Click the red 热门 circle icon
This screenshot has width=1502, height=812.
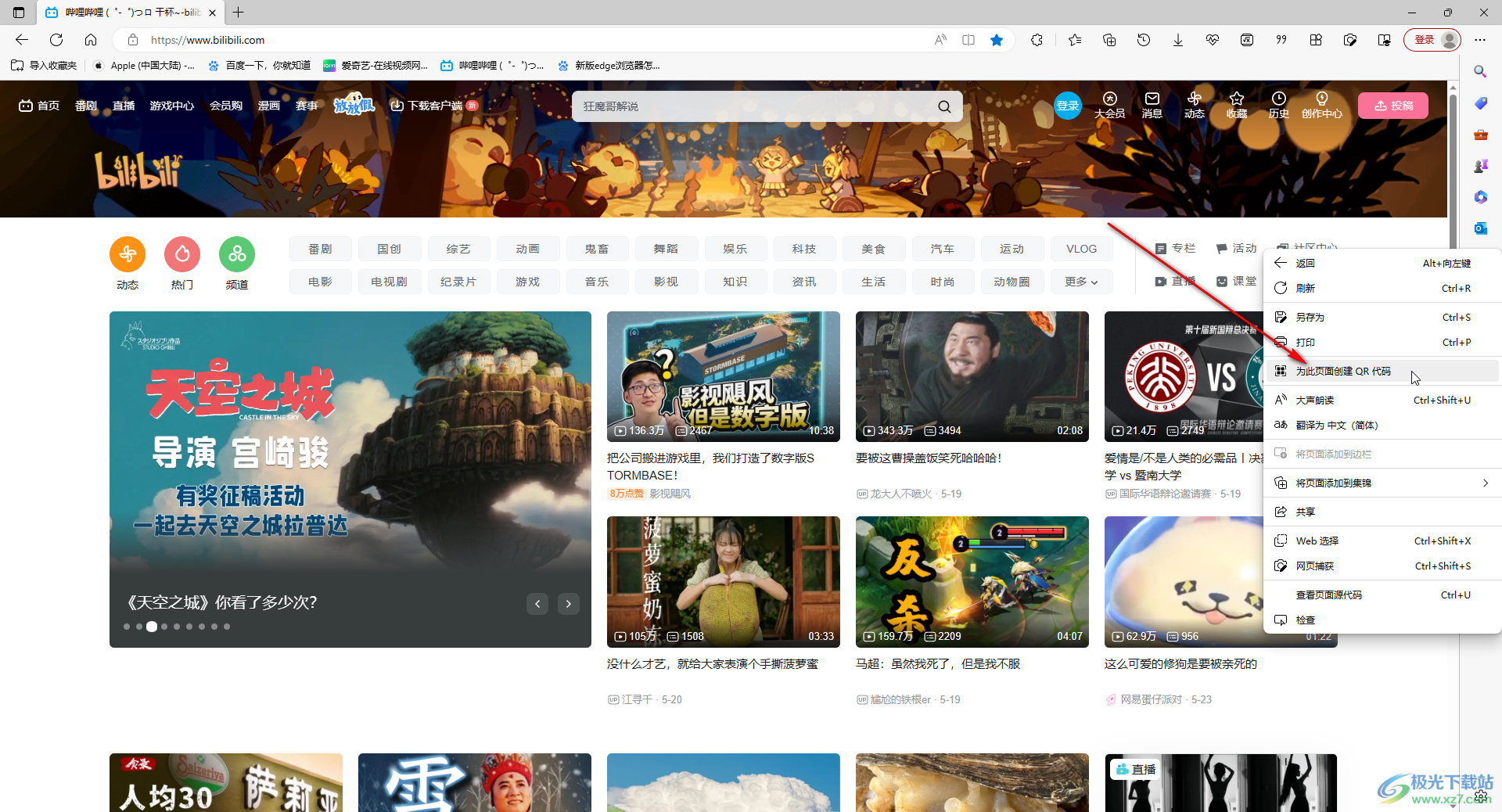[182, 254]
